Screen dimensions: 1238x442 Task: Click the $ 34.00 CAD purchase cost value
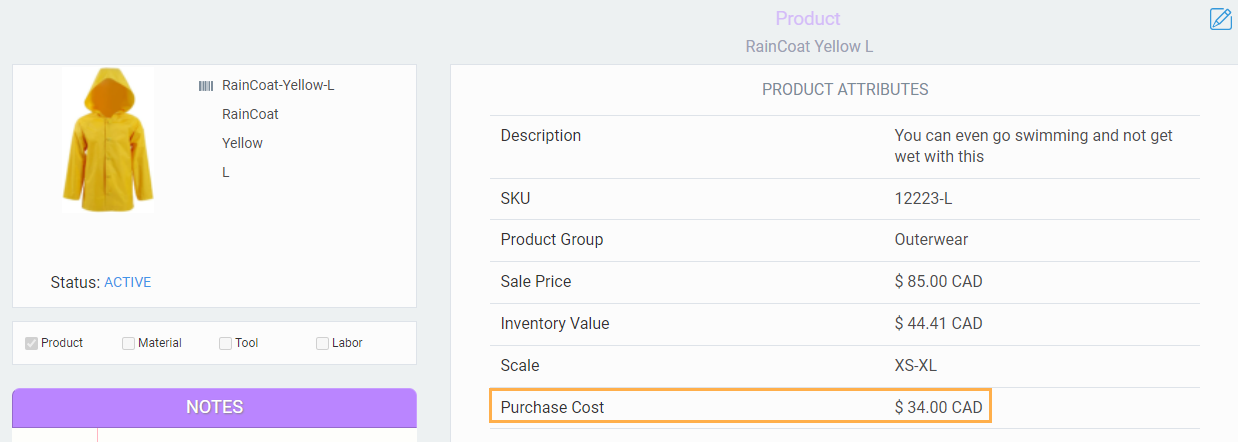(938, 407)
